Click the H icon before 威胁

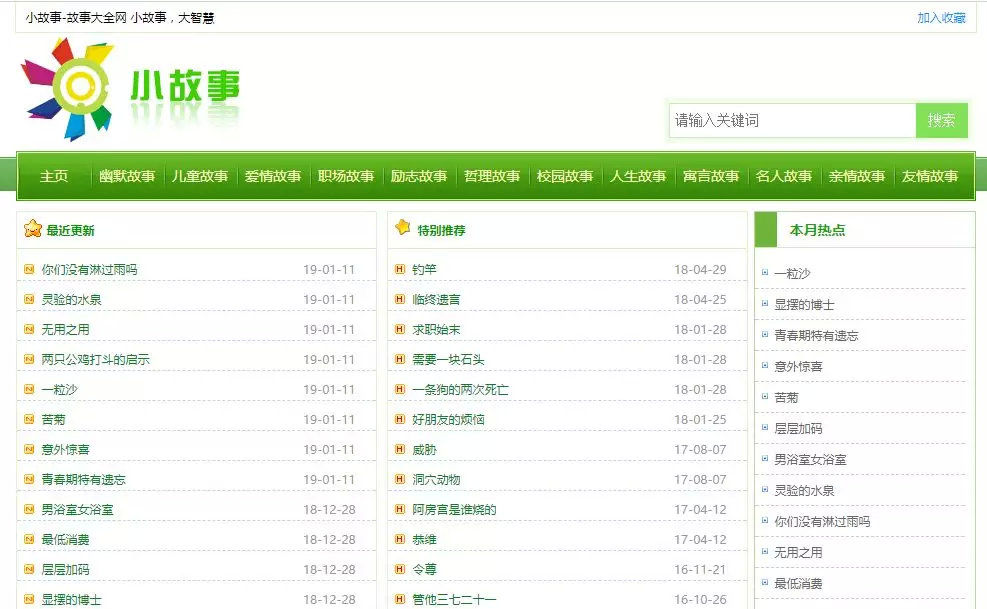[399, 449]
